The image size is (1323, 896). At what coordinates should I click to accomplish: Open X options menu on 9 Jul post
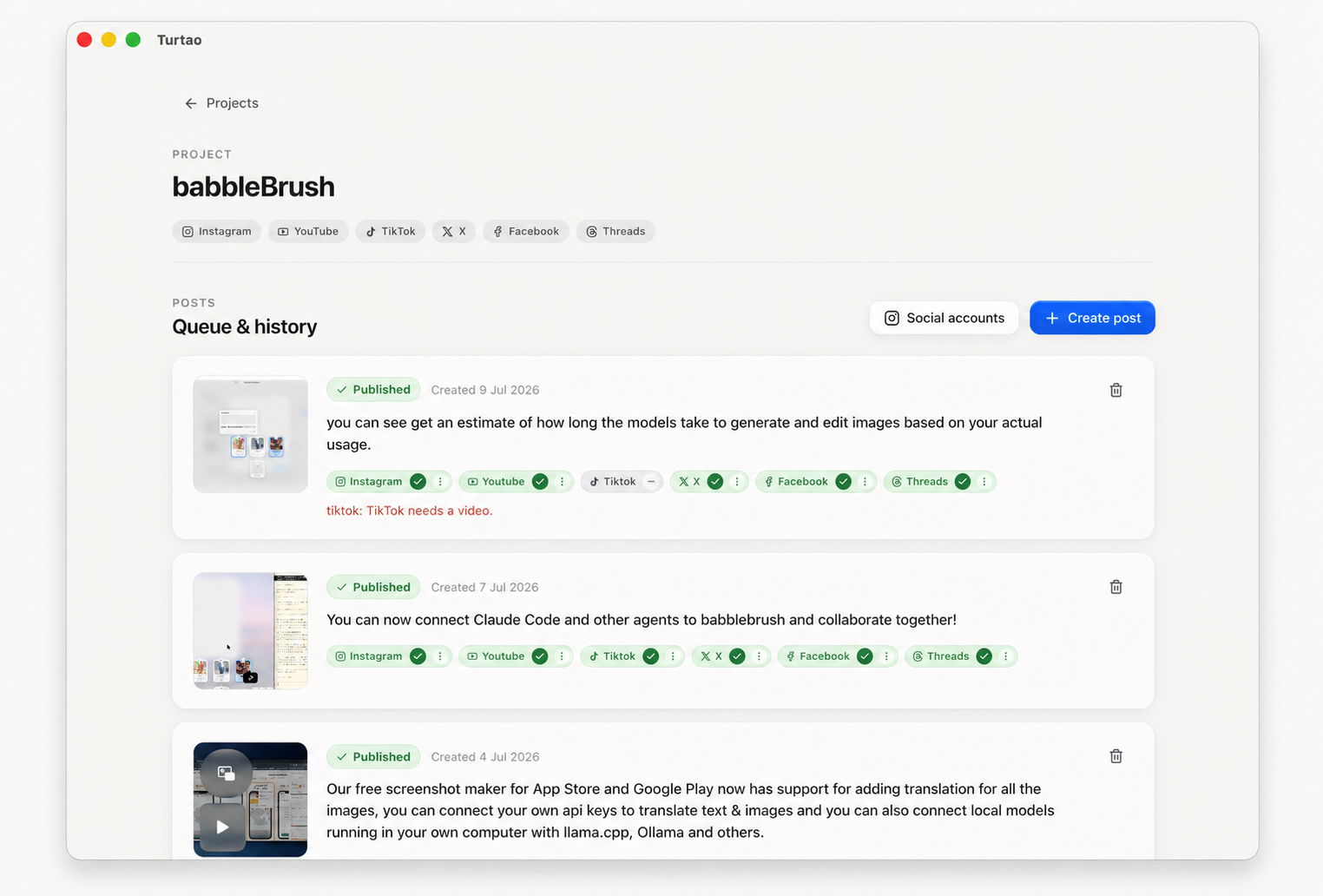737,482
